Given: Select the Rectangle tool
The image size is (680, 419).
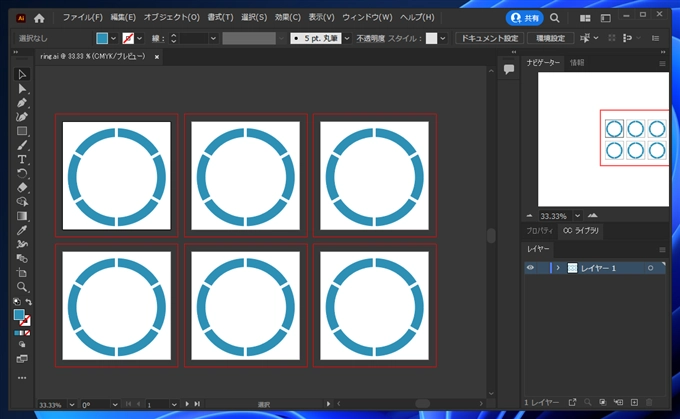Looking at the screenshot, I should 22,131.
